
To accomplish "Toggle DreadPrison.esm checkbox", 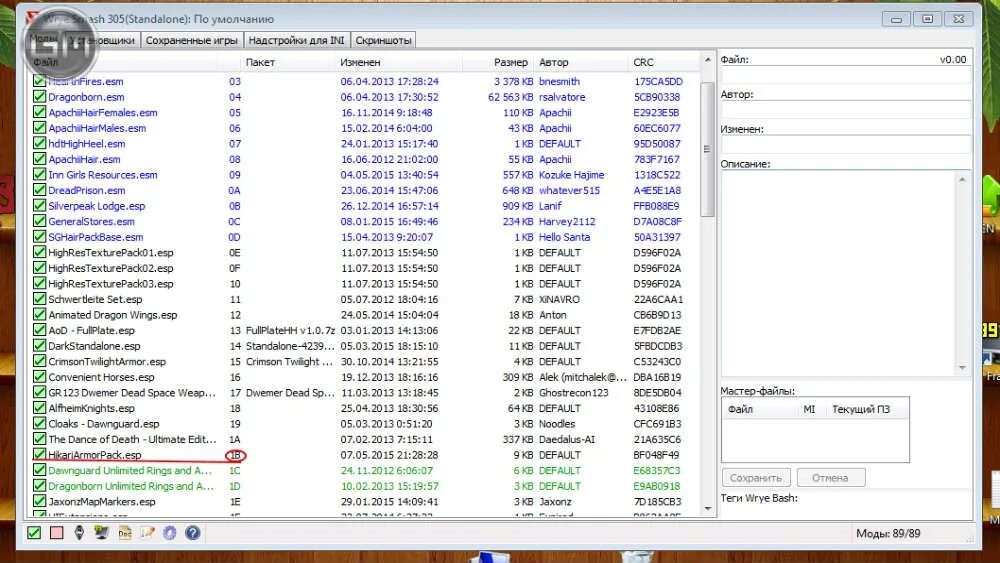I will (x=40, y=190).
